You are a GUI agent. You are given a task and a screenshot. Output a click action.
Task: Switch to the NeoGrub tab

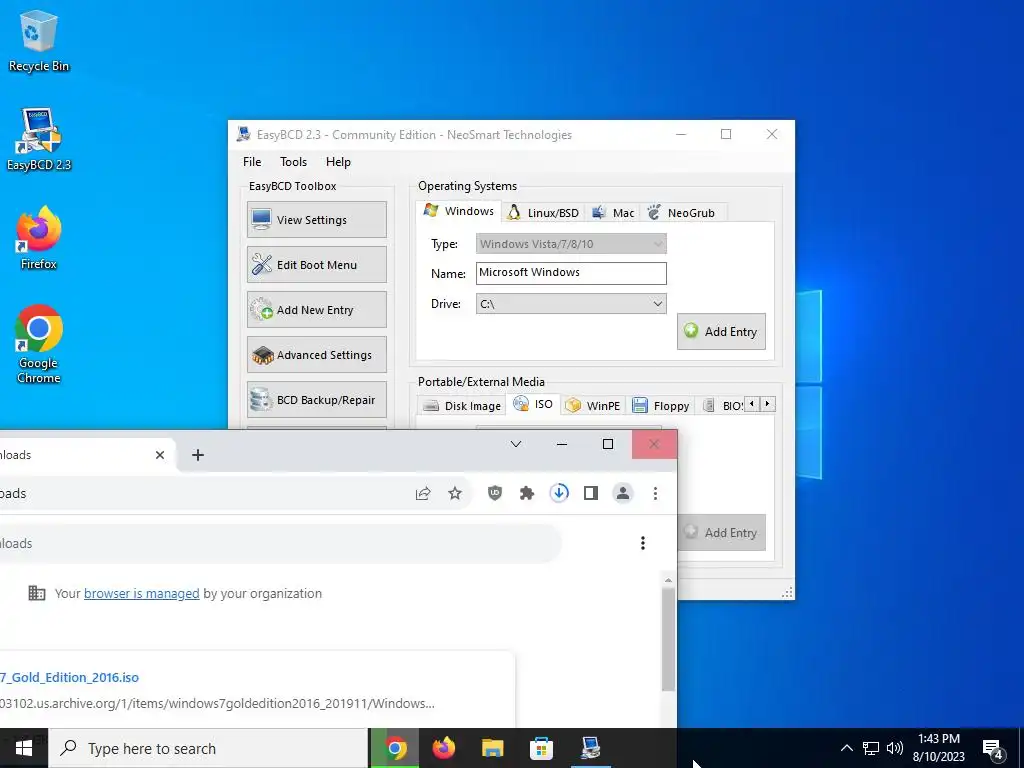coord(682,213)
